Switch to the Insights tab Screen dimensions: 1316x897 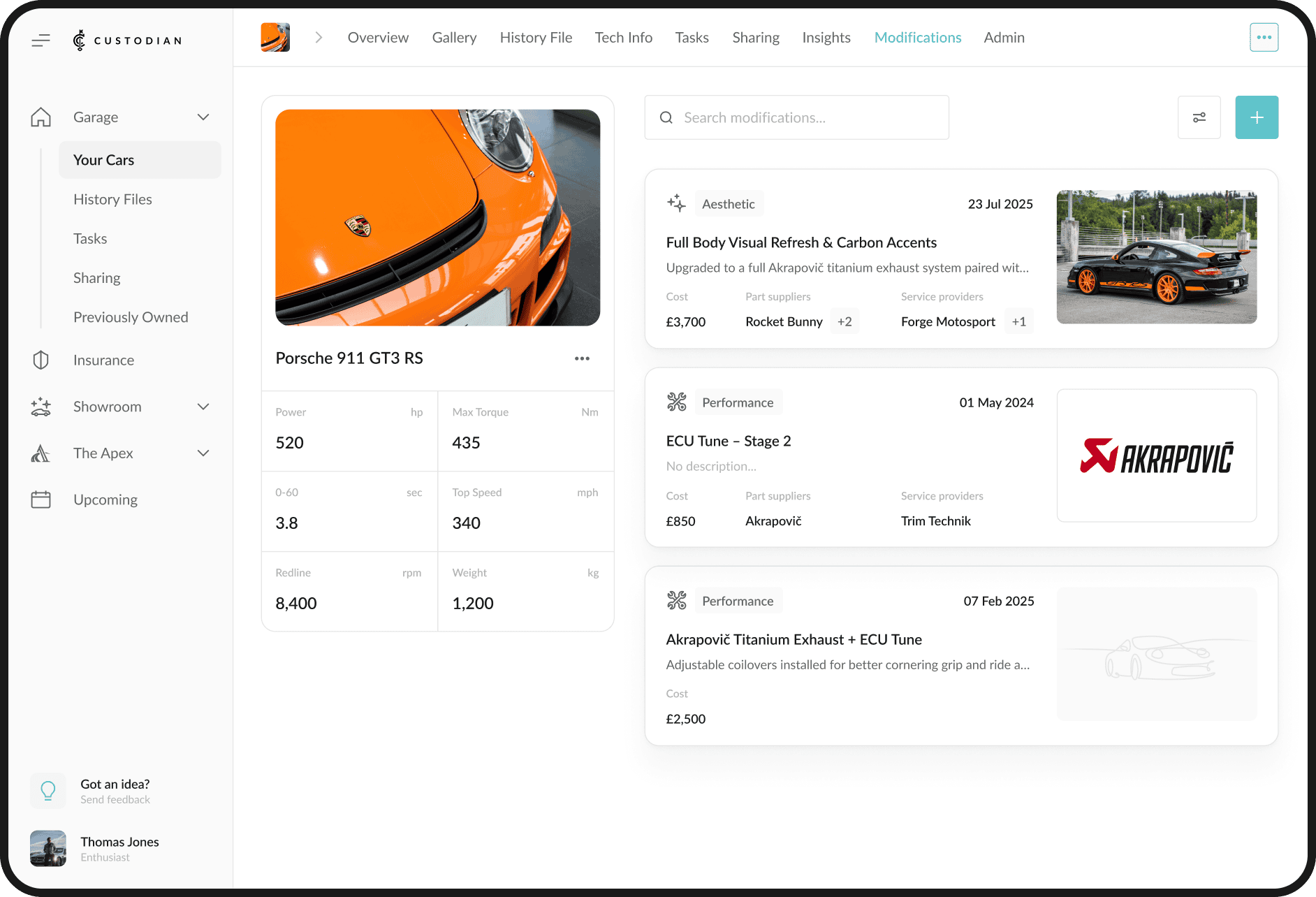point(826,38)
